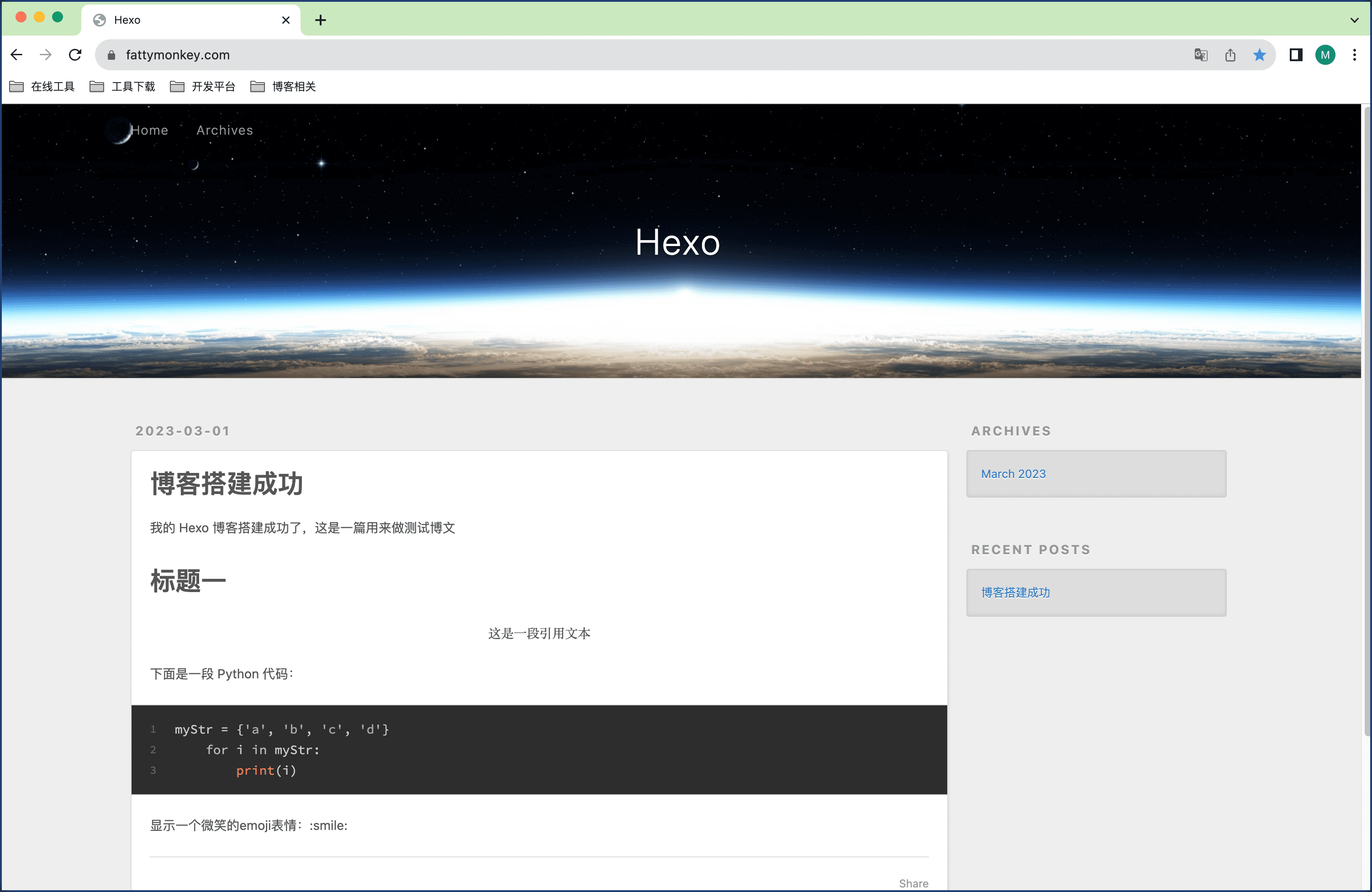Click the myStr assignment code line

(282, 729)
